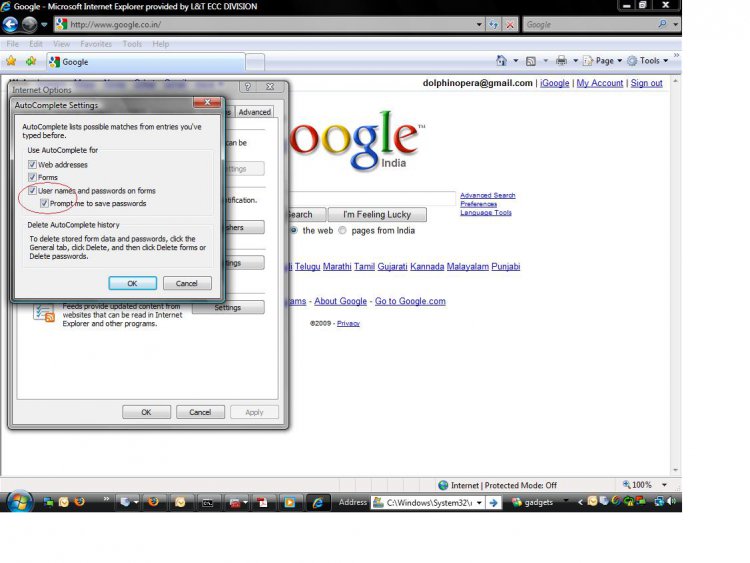Viewport: 750px width, 563px height.
Task: Open the File menu
Action: tap(13, 44)
